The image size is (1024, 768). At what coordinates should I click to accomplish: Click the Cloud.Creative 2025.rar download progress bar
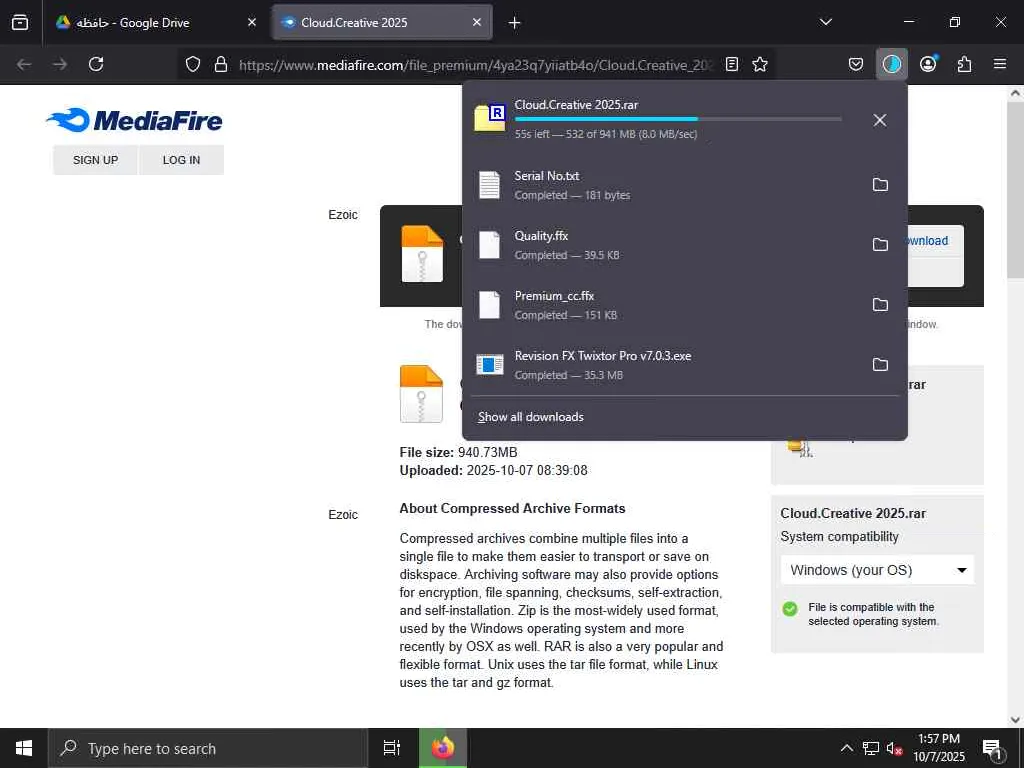pyautogui.click(x=678, y=119)
